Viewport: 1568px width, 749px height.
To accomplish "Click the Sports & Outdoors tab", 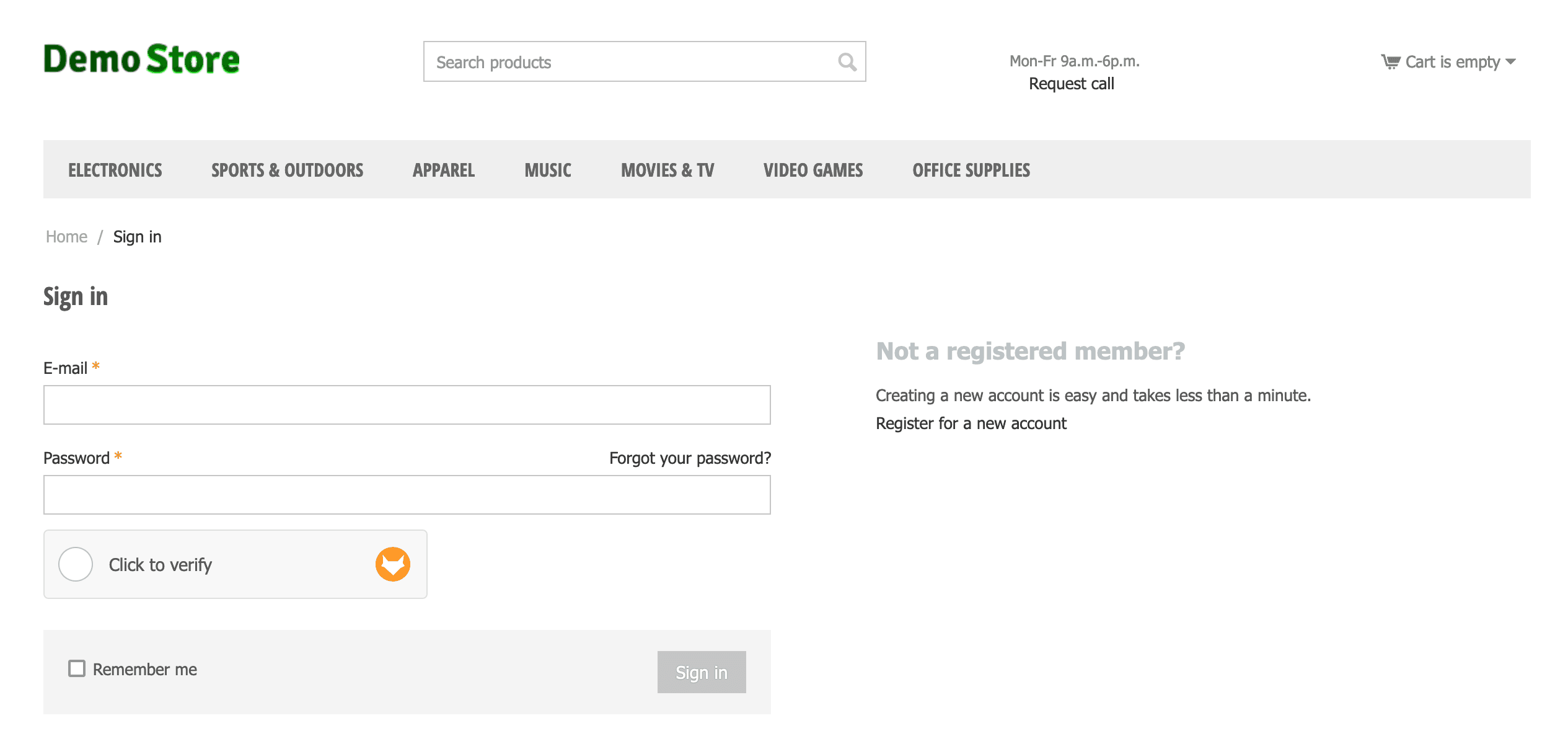I will [287, 169].
